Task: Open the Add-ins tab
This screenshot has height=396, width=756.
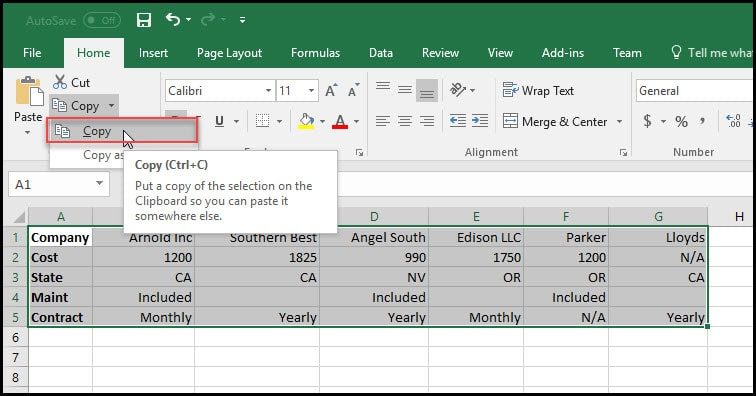Action: [x=563, y=53]
